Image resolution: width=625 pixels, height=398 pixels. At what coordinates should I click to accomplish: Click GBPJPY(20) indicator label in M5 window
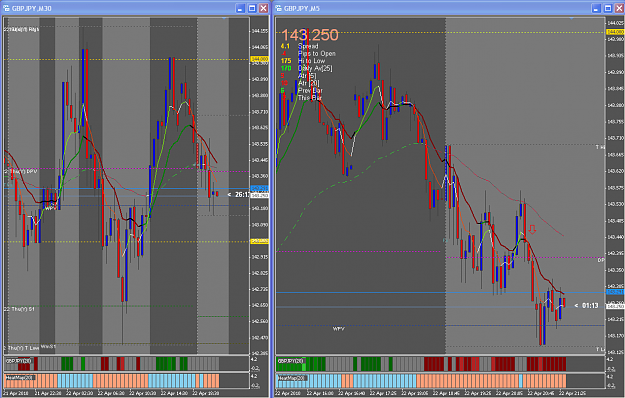(x=291, y=361)
